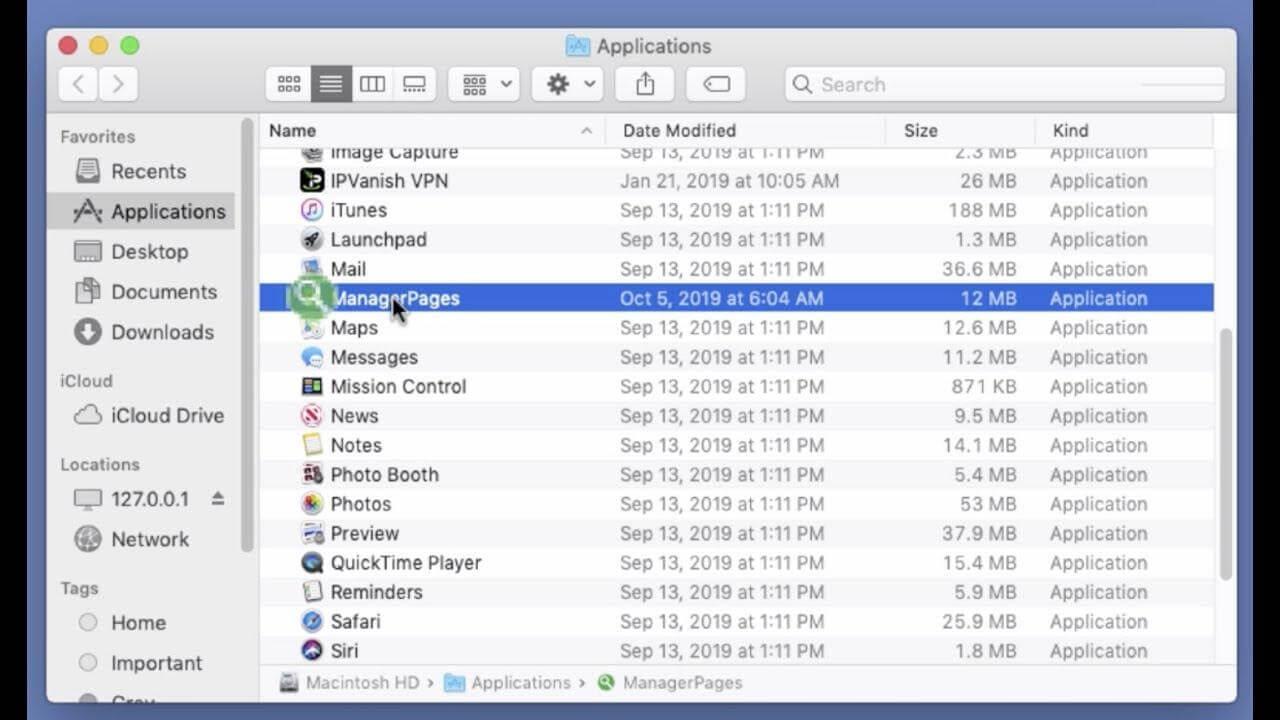Open the group-by arrangement dropdown
This screenshot has height=720, width=1280.
(x=484, y=85)
